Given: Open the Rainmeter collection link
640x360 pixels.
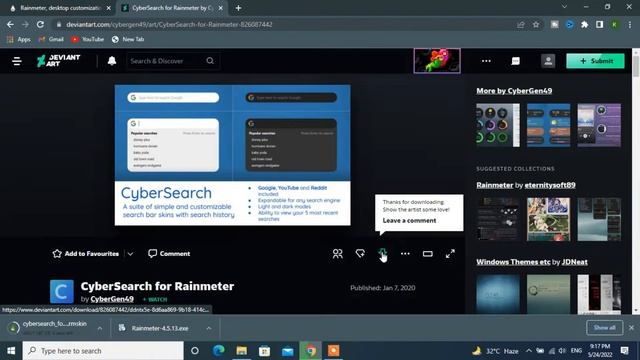Looking at the screenshot, I should coord(494,185).
